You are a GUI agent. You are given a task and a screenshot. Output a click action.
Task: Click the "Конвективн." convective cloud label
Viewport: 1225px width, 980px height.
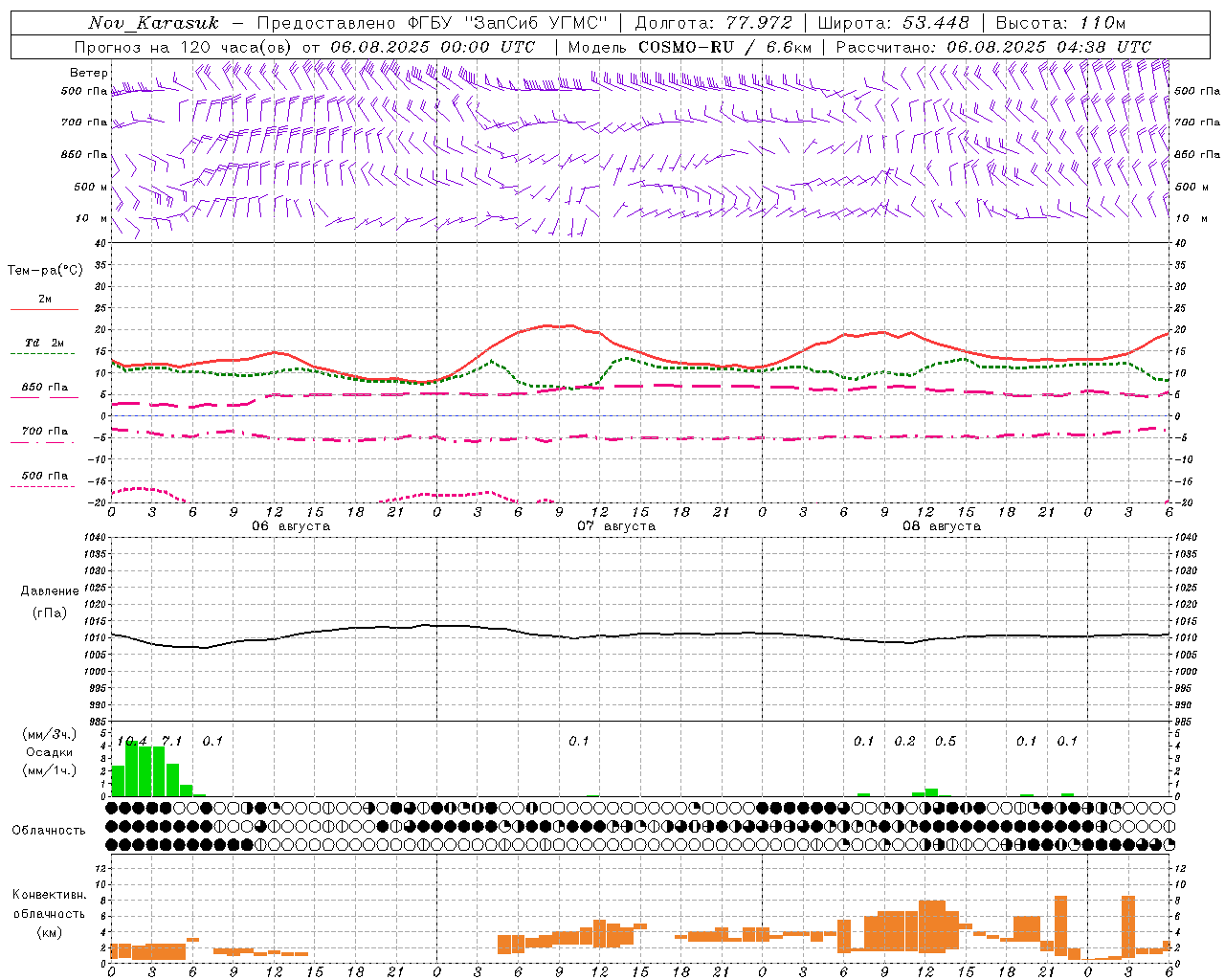(x=49, y=895)
